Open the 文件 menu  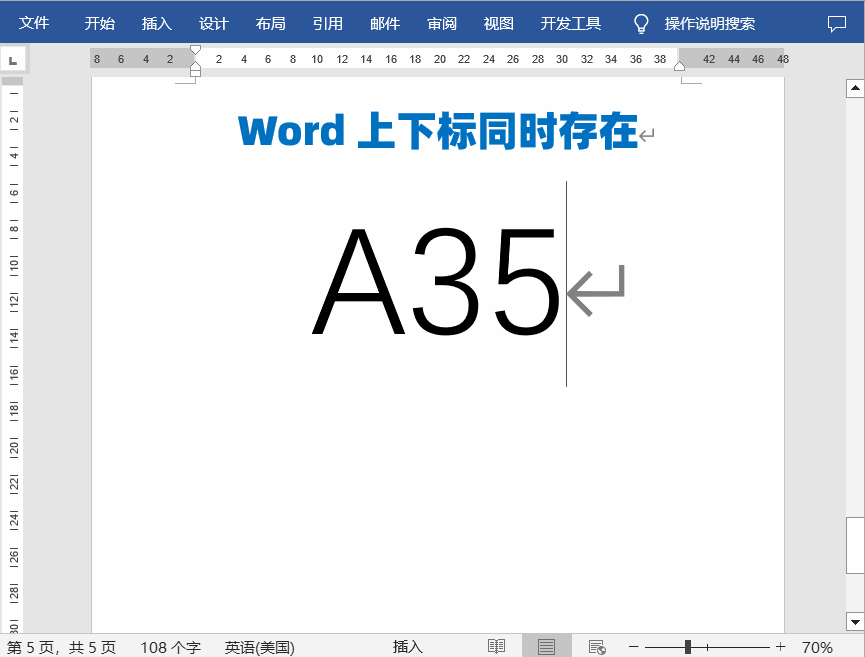(34, 22)
